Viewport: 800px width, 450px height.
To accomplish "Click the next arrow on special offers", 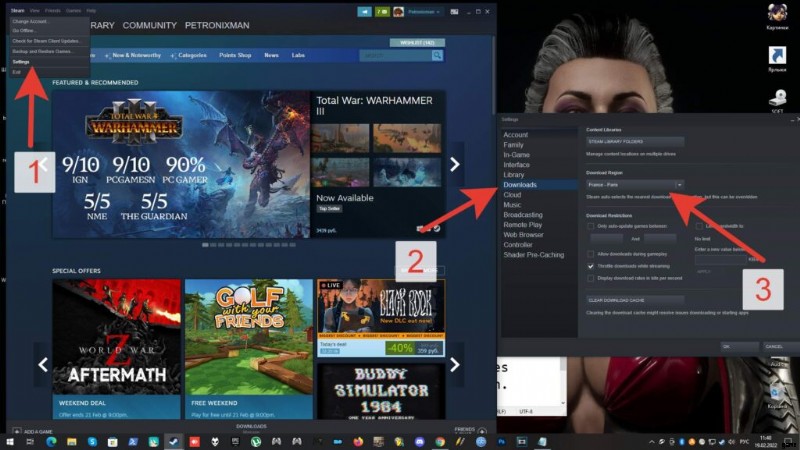I will pyautogui.click(x=455, y=365).
